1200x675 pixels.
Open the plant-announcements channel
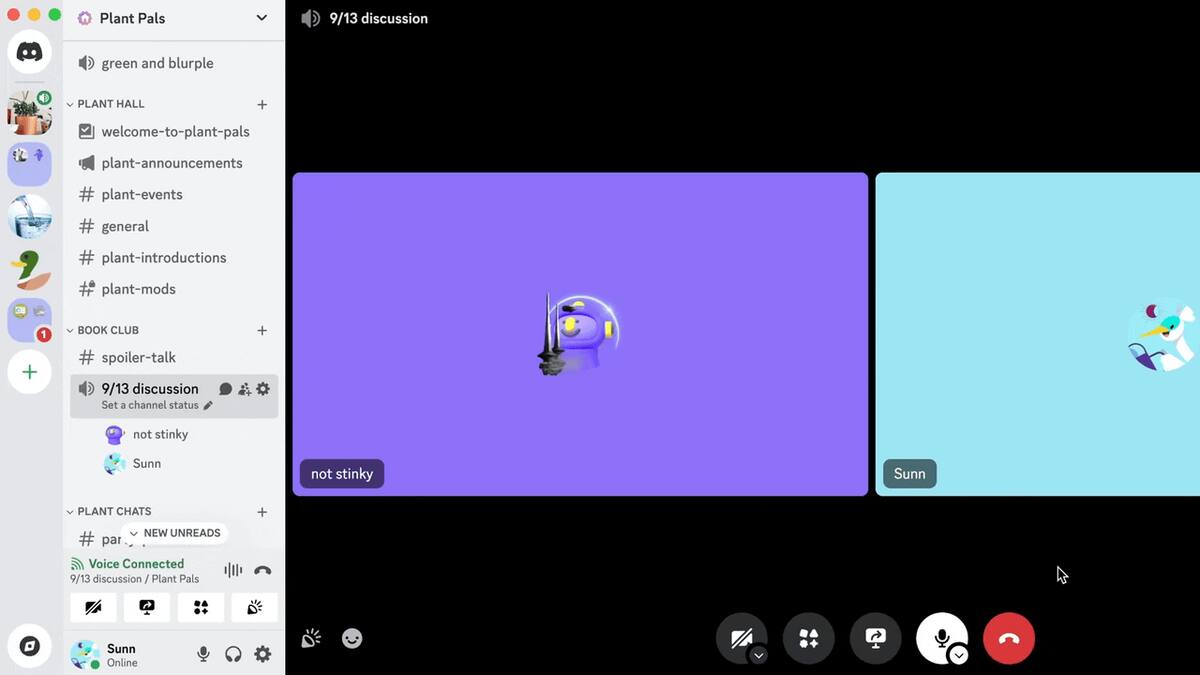[171, 163]
